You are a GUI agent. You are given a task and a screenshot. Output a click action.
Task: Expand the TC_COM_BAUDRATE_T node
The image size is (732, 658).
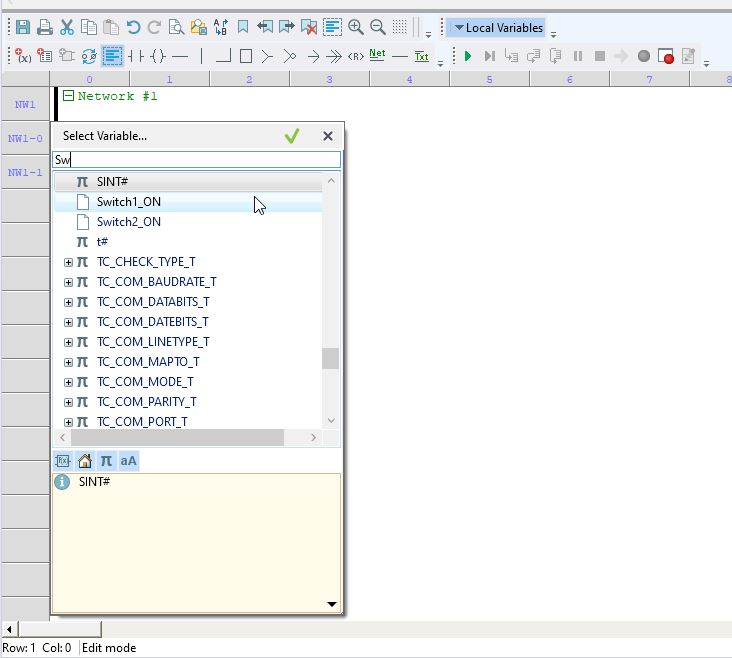pos(68,283)
